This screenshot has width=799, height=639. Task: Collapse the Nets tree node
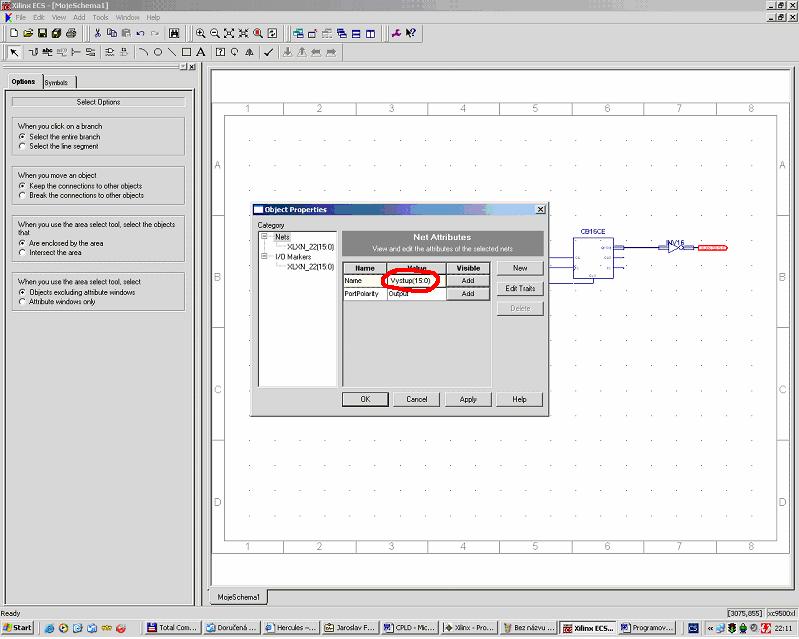tap(264, 236)
